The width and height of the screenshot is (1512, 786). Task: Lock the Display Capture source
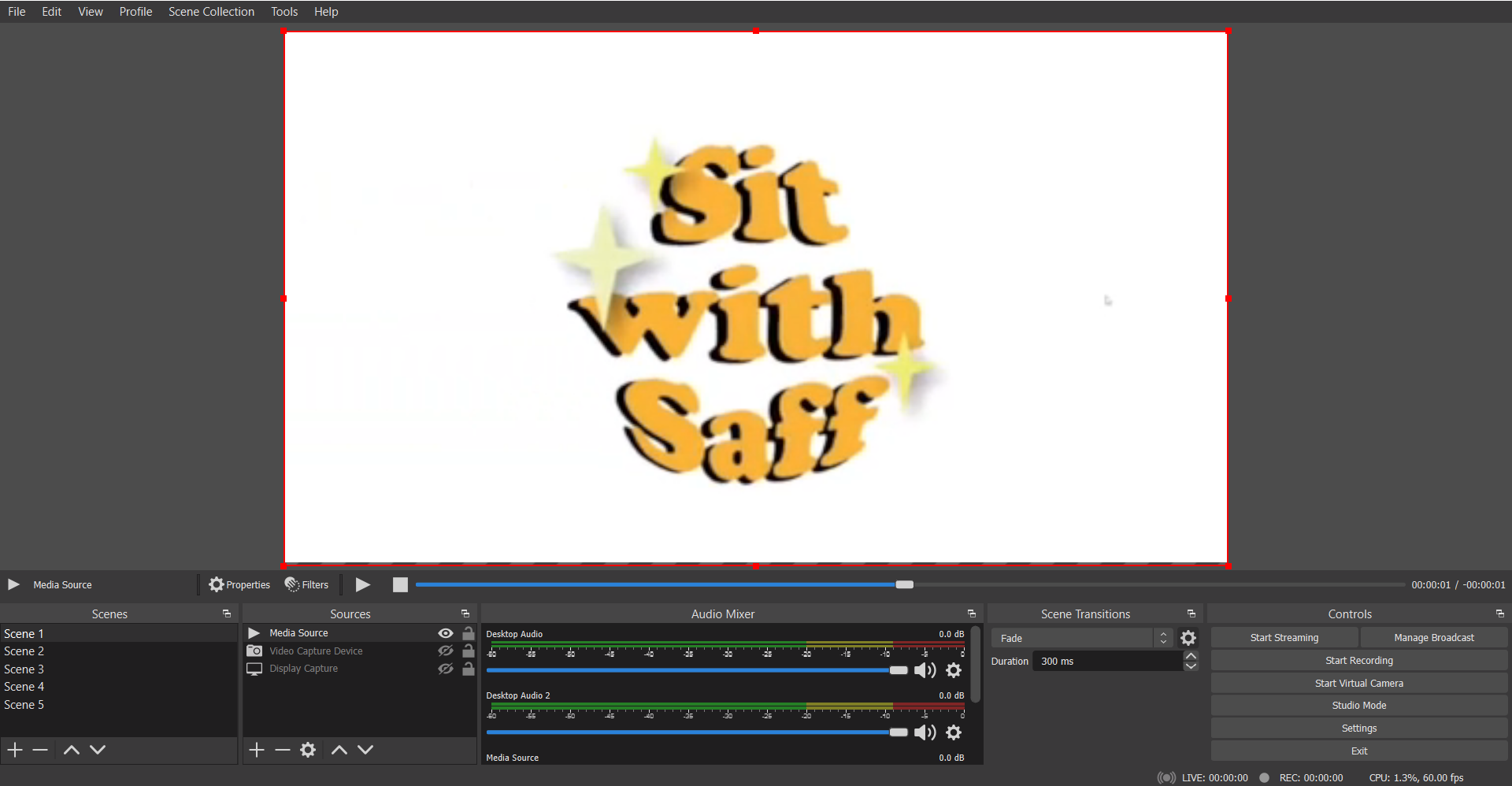click(469, 669)
